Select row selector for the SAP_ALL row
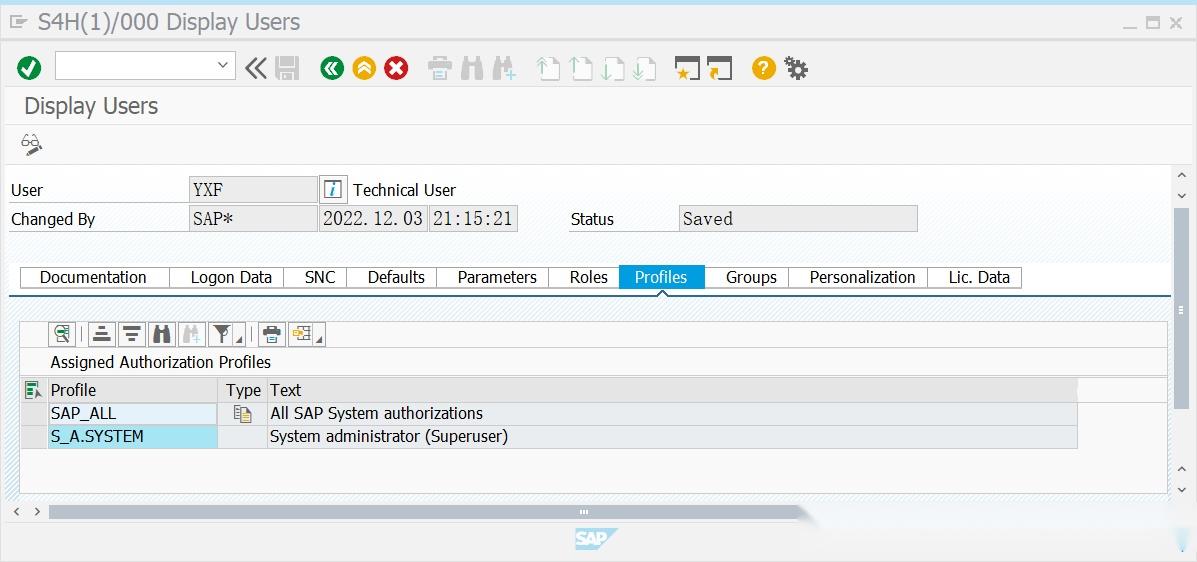 pyautogui.click(x=34, y=414)
